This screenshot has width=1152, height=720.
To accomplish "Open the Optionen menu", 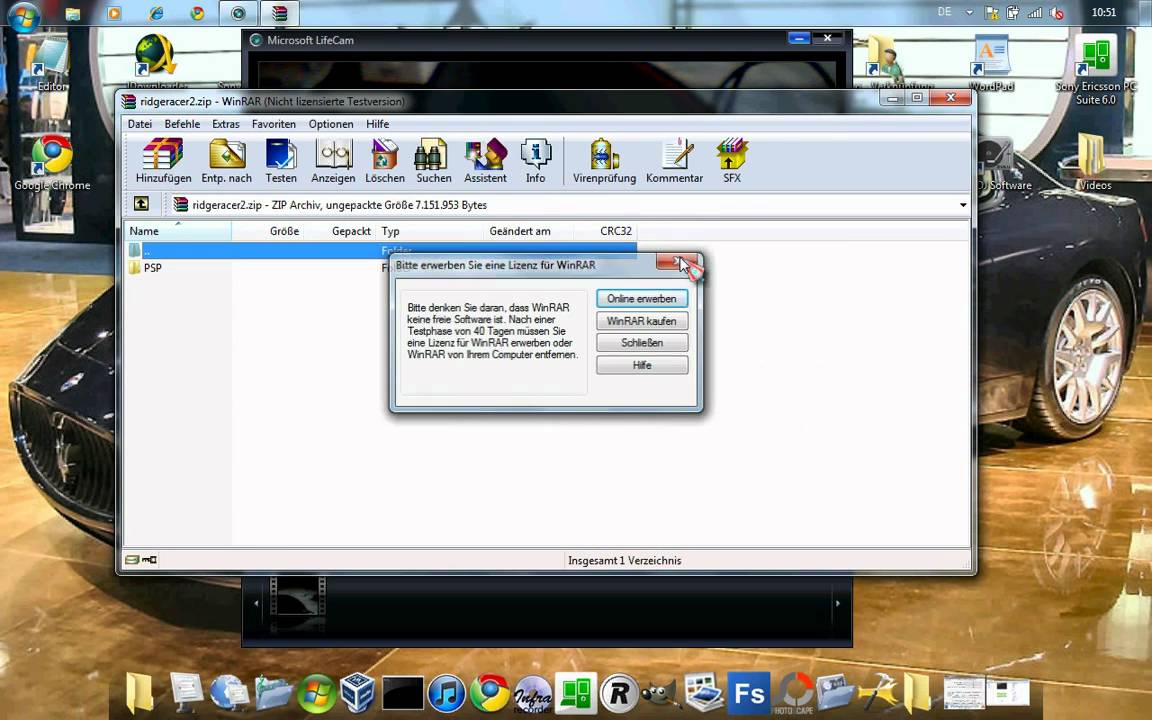I will point(331,124).
